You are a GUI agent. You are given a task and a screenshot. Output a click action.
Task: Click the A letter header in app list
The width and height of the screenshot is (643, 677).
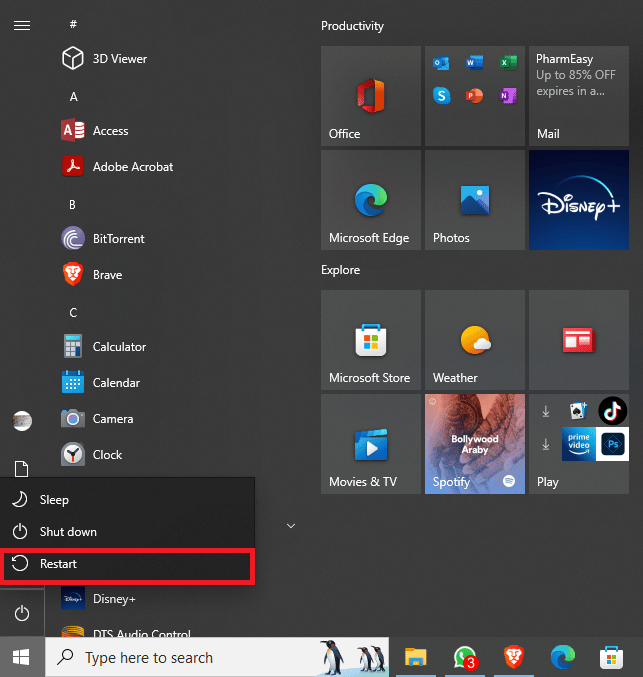coord(73,97)
